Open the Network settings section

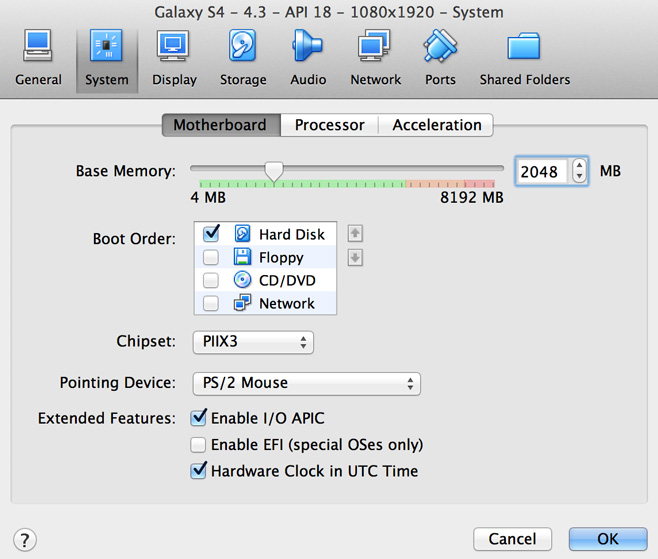tap(376, 58)
